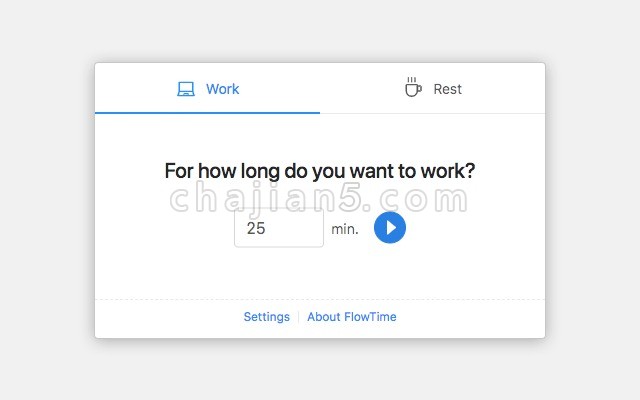Start the timer with the blue play button

pyautogui.click(x=390, y=228)
